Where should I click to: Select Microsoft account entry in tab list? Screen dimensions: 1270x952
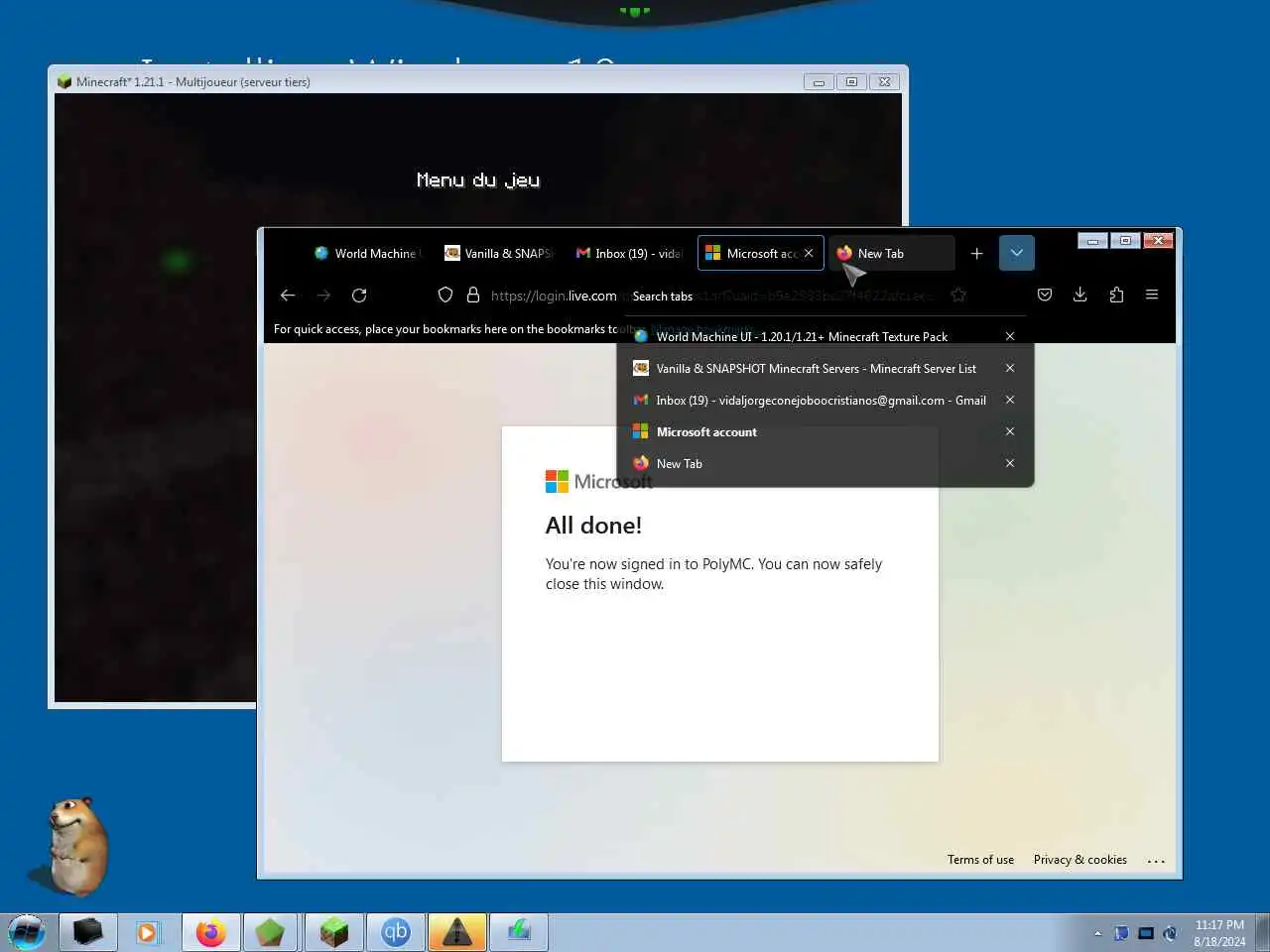(x=706, y=431)
